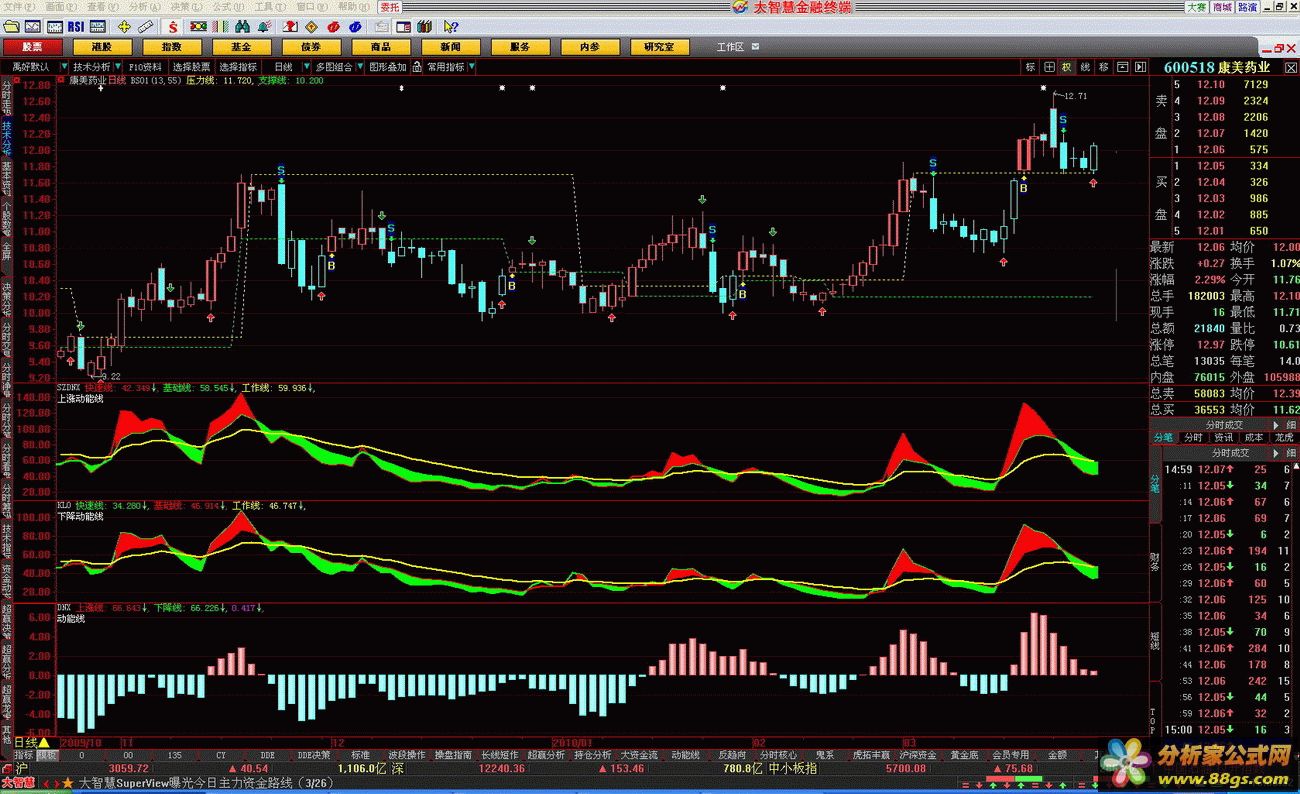Click the 大资金流 indicator tab at bottom
1300x794 pixels.
point(639,755)
